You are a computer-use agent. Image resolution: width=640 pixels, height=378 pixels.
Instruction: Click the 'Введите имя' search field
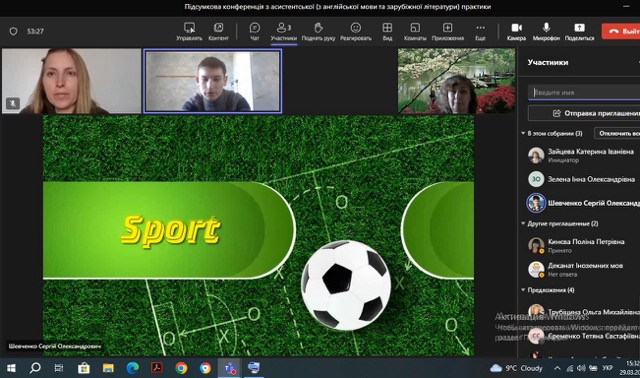click(x=584, y=92)
